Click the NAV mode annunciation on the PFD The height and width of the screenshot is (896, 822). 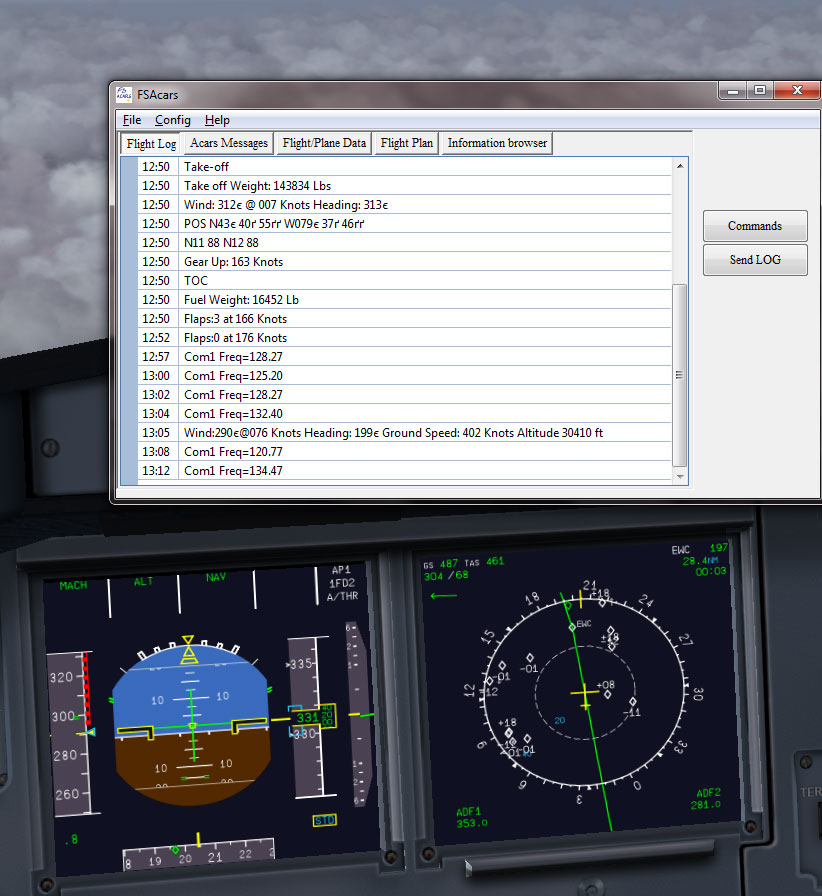tap(216, 577)
